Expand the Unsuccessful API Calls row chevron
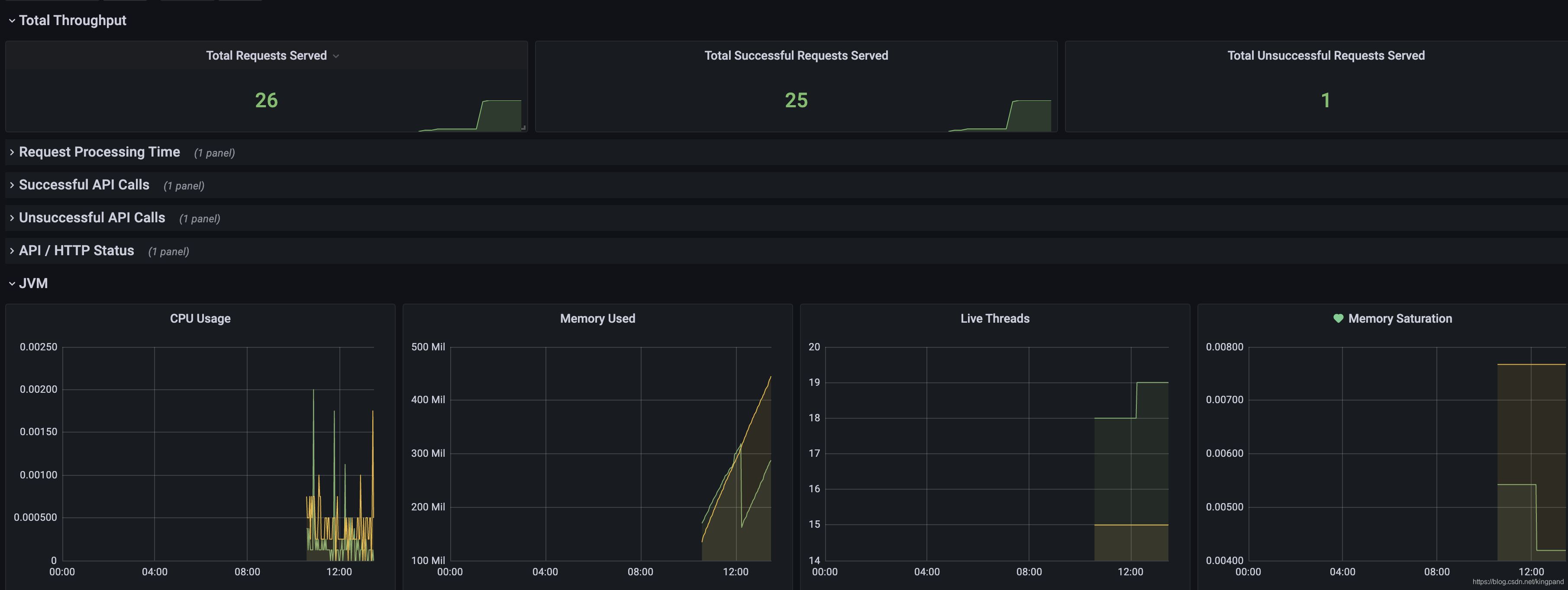Image resolution: width=1568 pixels, height=590 pixels. tap(12, 218)
